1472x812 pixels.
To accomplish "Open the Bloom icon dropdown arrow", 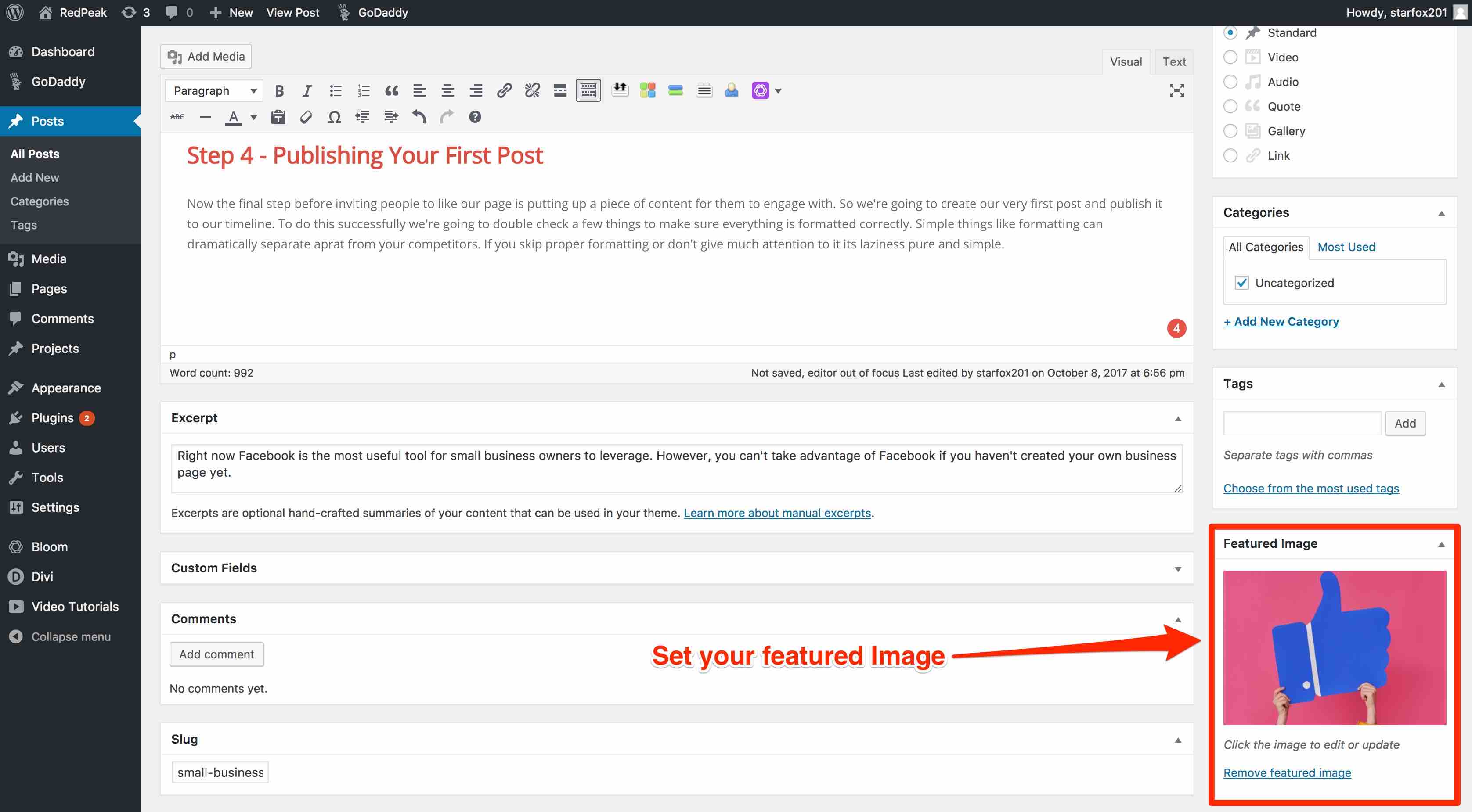I will tap(778, 90).
